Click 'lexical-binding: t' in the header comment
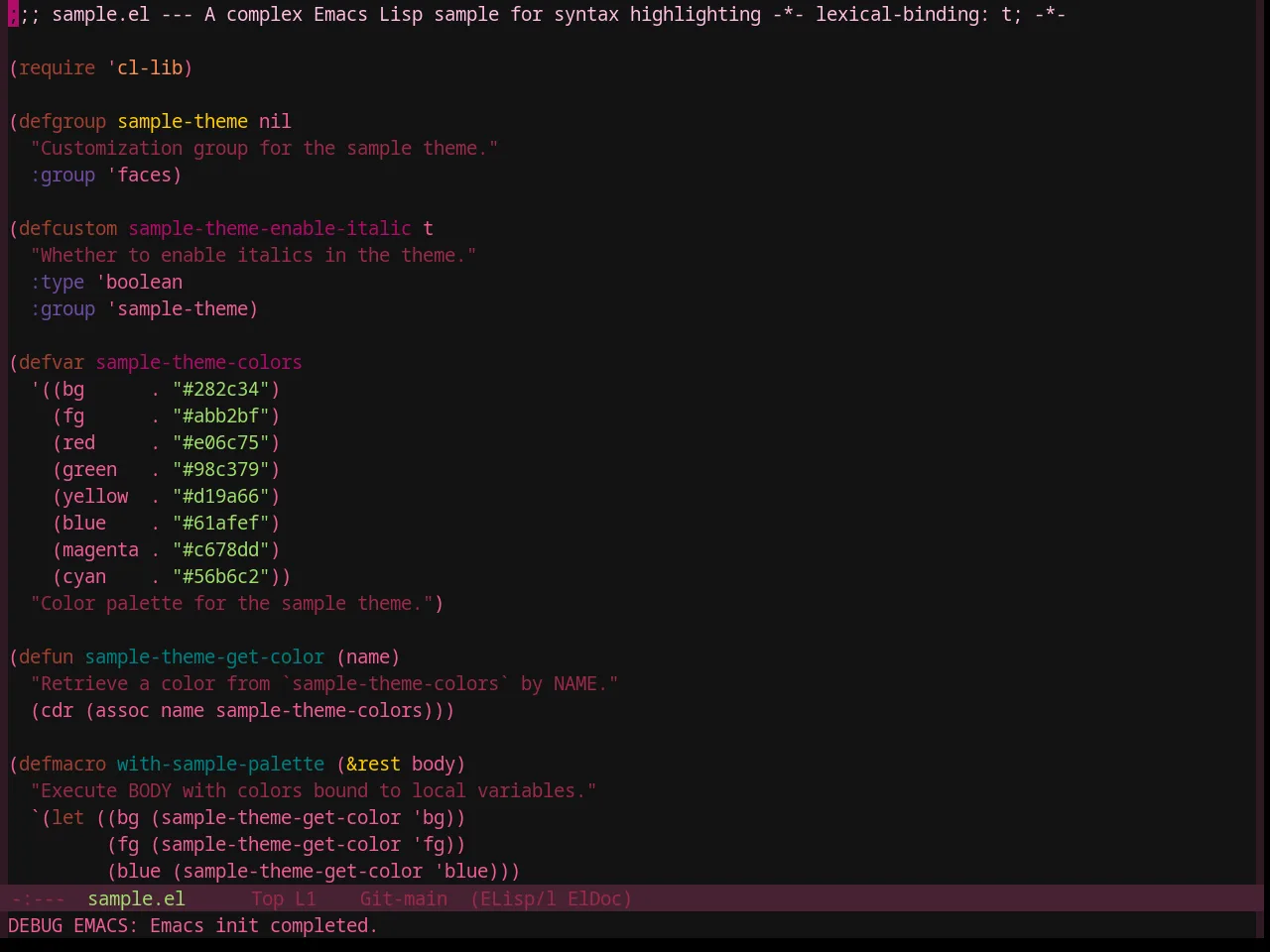Viewport: 1270px width, 952px height. tap(913, 14)
